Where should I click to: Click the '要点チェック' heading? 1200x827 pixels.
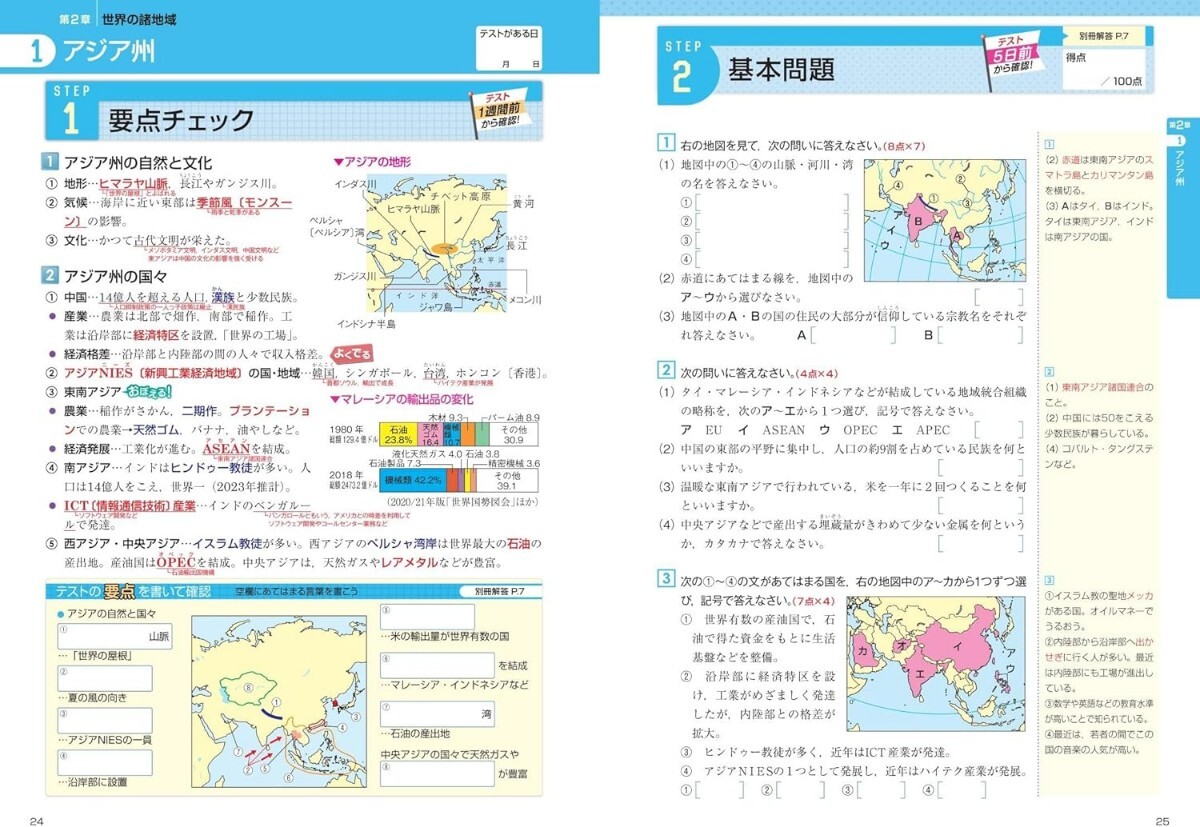point(182,120)
